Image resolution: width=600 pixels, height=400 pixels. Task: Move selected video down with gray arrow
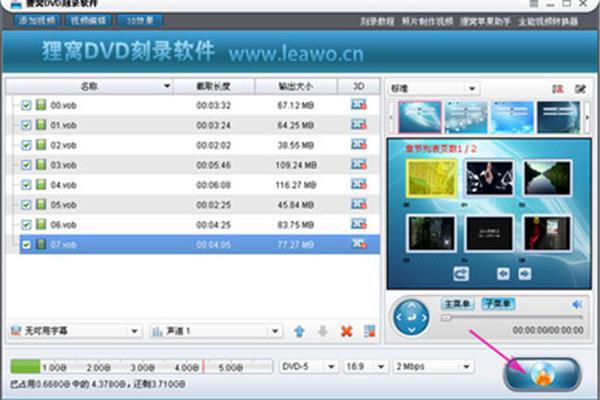point(323,331)
